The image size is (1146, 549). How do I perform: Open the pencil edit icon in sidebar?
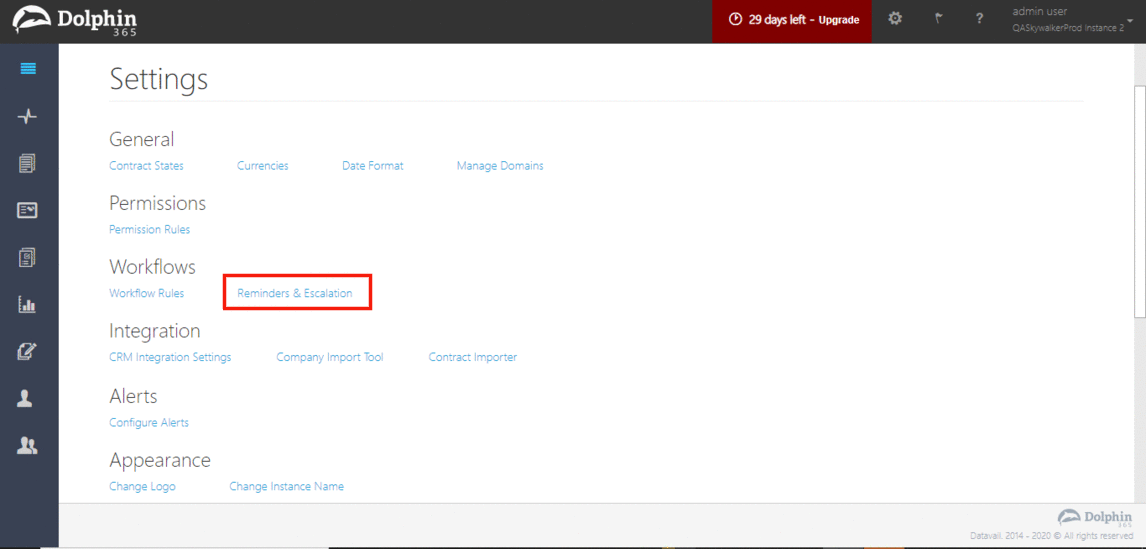28,351
